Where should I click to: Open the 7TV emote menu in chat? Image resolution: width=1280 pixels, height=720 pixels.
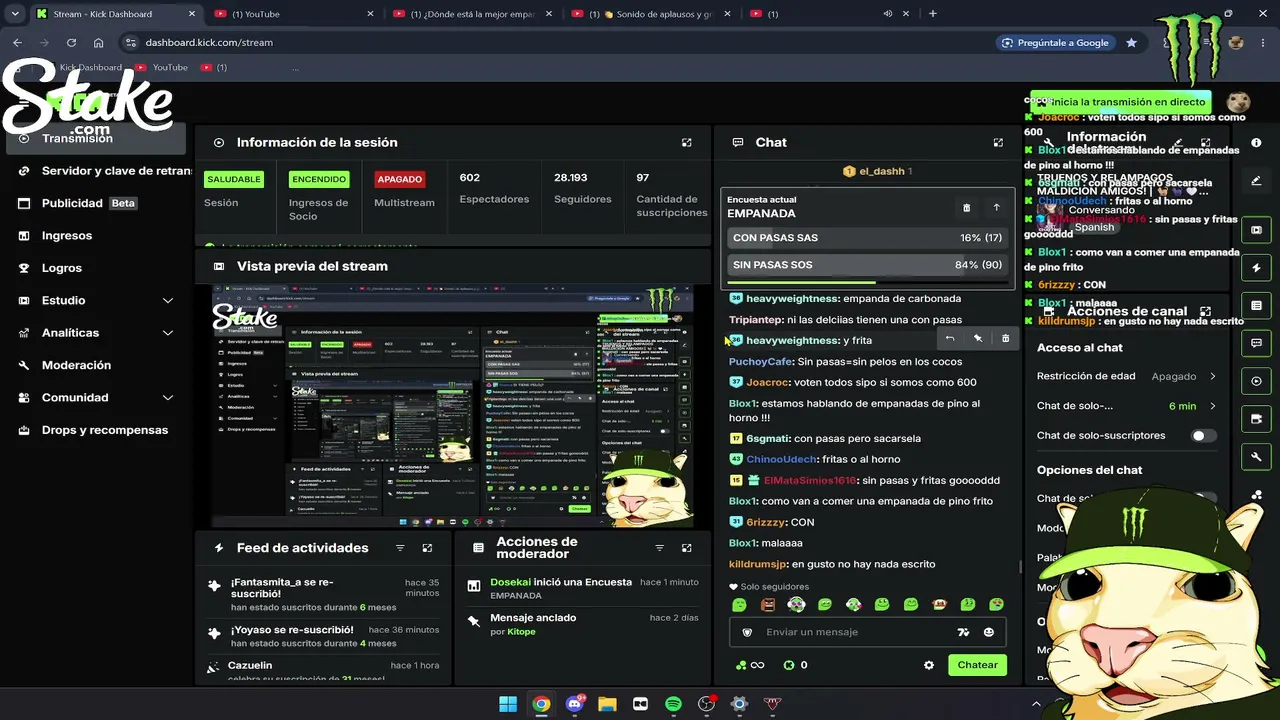pos(963,632)
